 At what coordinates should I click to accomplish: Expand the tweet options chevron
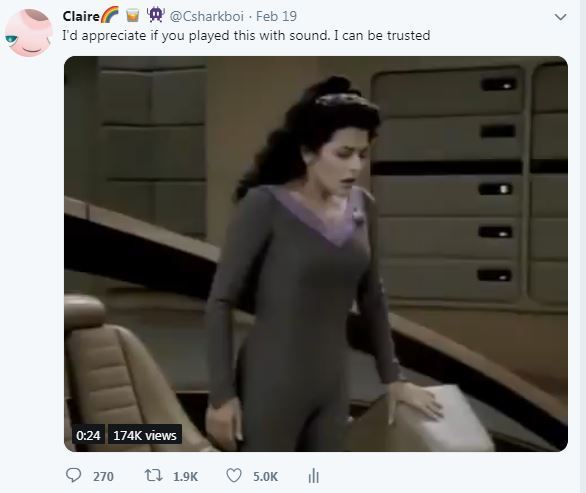pyautogui.click(x=560, y=17)
